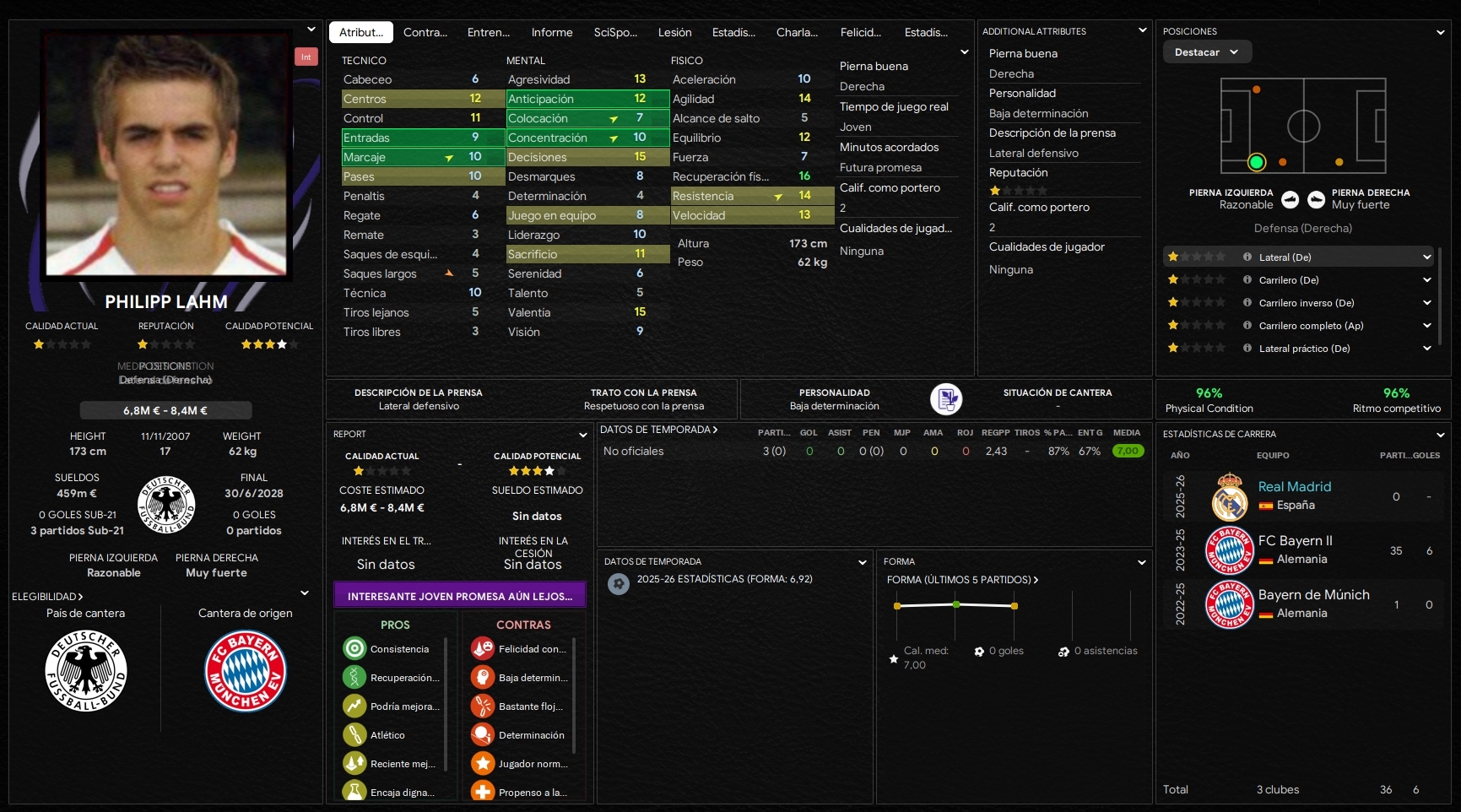
Task: Click the Bastante floj... contra icon
Action: pyautogui.click(x=483, y=706)
